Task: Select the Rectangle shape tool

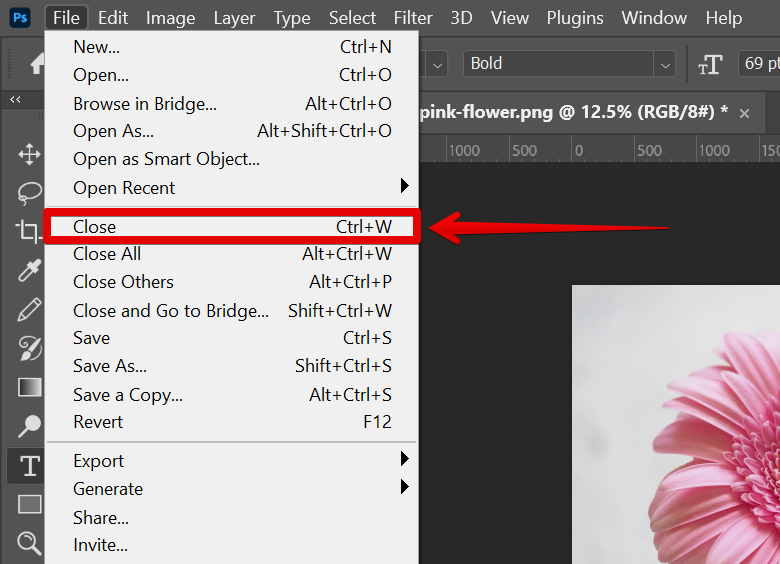Action: click(29, 504)
